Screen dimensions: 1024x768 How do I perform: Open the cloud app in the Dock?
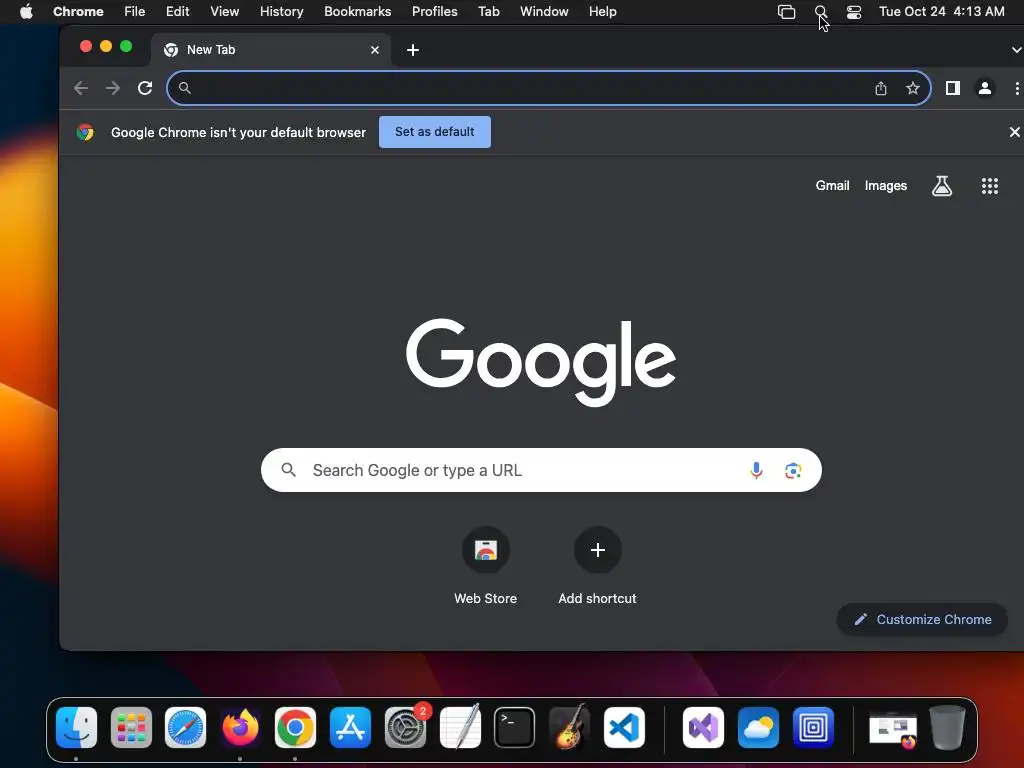[758, 728]
